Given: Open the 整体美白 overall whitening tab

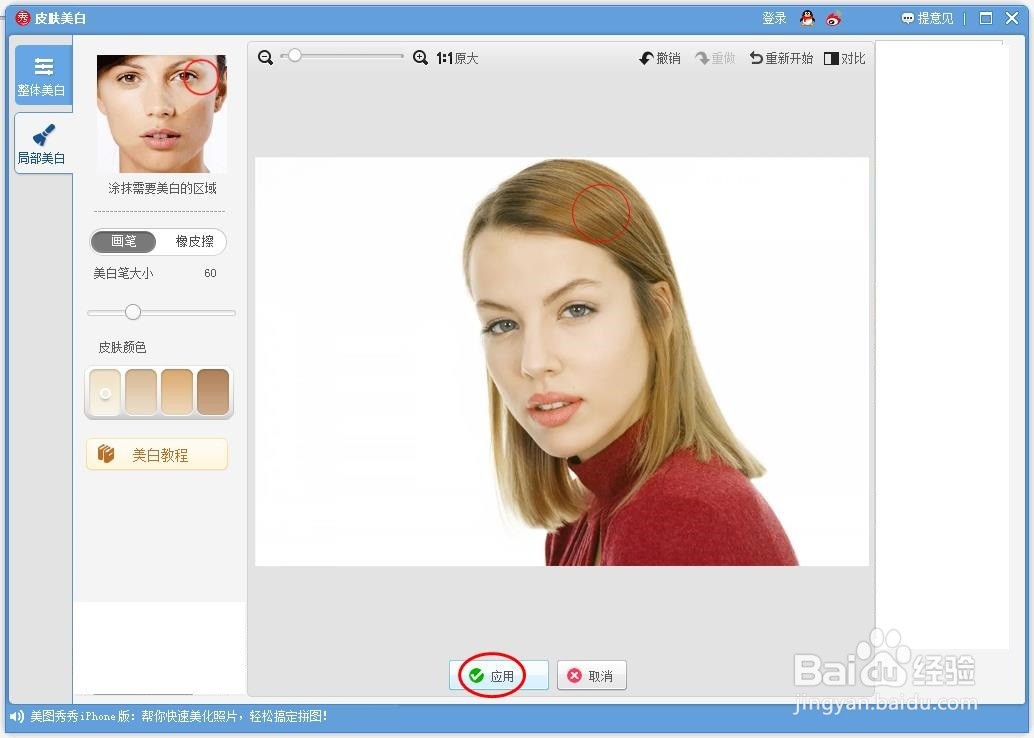Looking at the screenshot, I should (x=43, y=75).
